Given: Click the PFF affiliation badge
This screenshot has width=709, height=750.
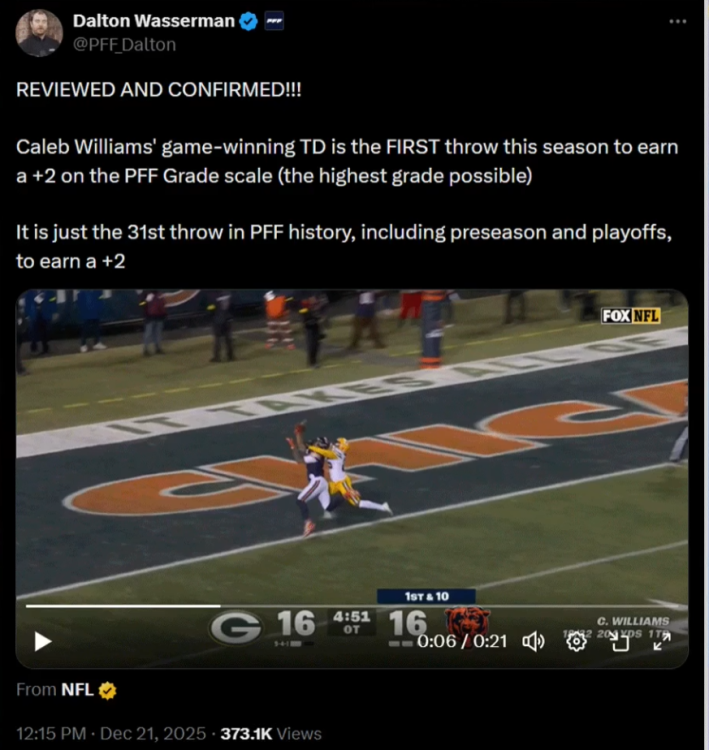Looking at the screenshot, I should [273, 21].
